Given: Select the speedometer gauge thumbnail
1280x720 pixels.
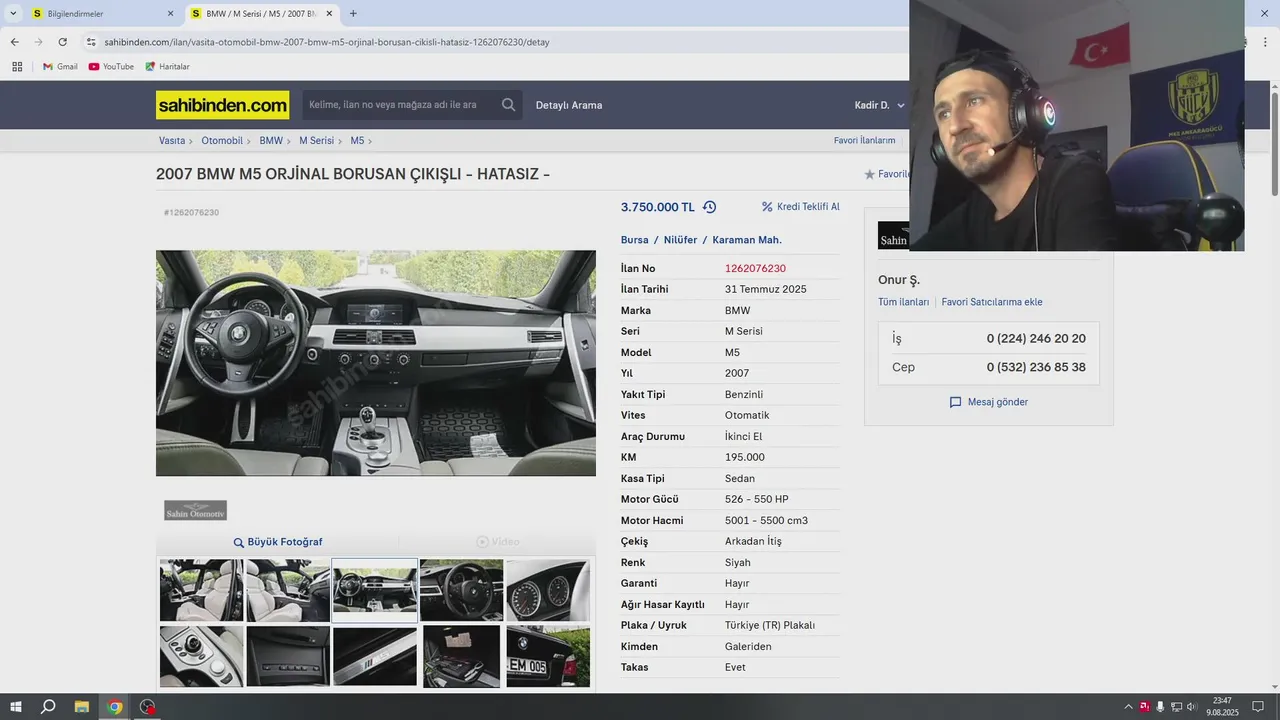Looking at the screenshot, I should click(x=548, y=590).
